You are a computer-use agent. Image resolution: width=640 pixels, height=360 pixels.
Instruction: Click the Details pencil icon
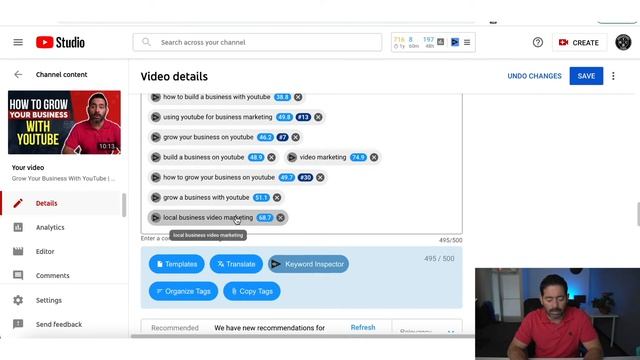(x=18, y=203)
